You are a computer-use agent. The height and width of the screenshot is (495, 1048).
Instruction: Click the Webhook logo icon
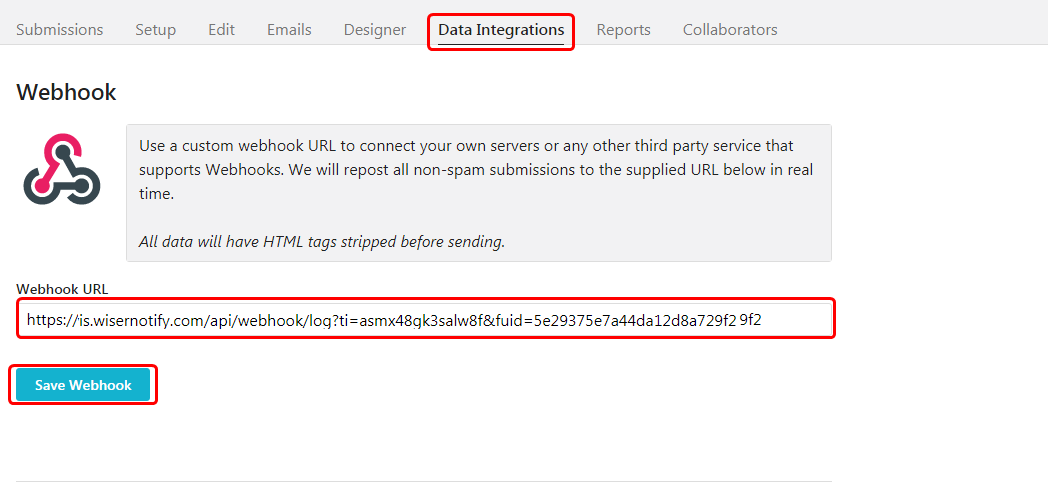pos(61,169)
